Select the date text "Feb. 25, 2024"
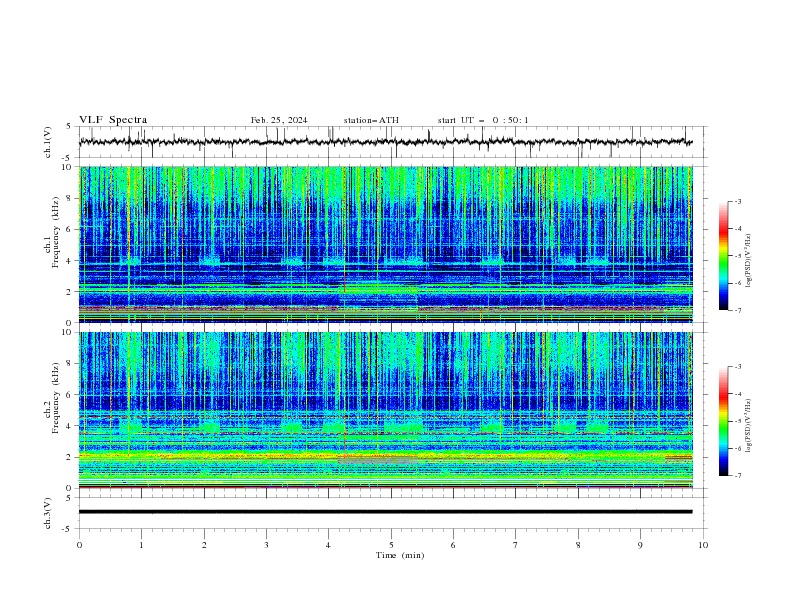The height and width of the screenshot is (612, 792). (279, 120)
